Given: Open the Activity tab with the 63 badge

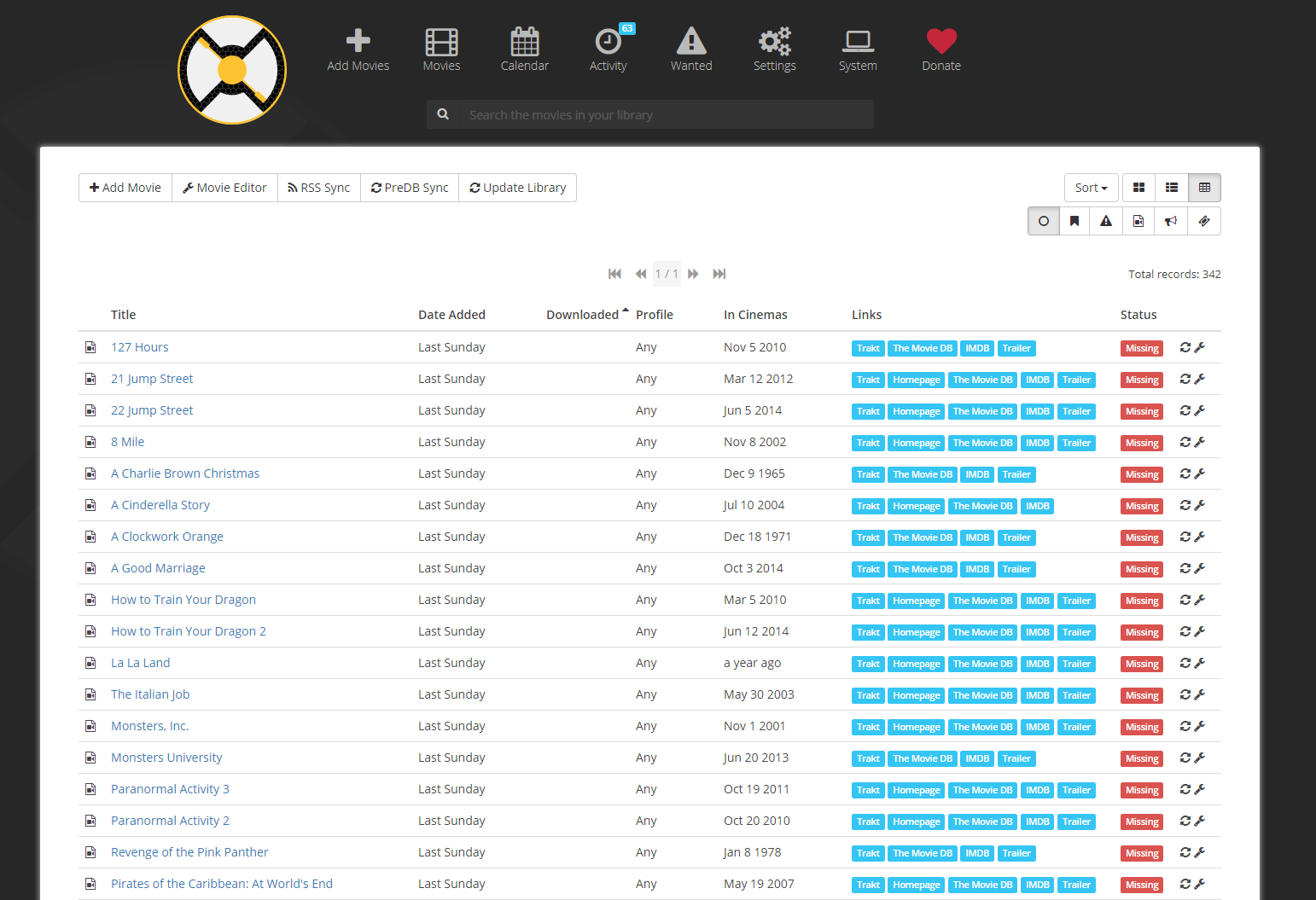Looking at the screenshot, I should coord(609,49).
